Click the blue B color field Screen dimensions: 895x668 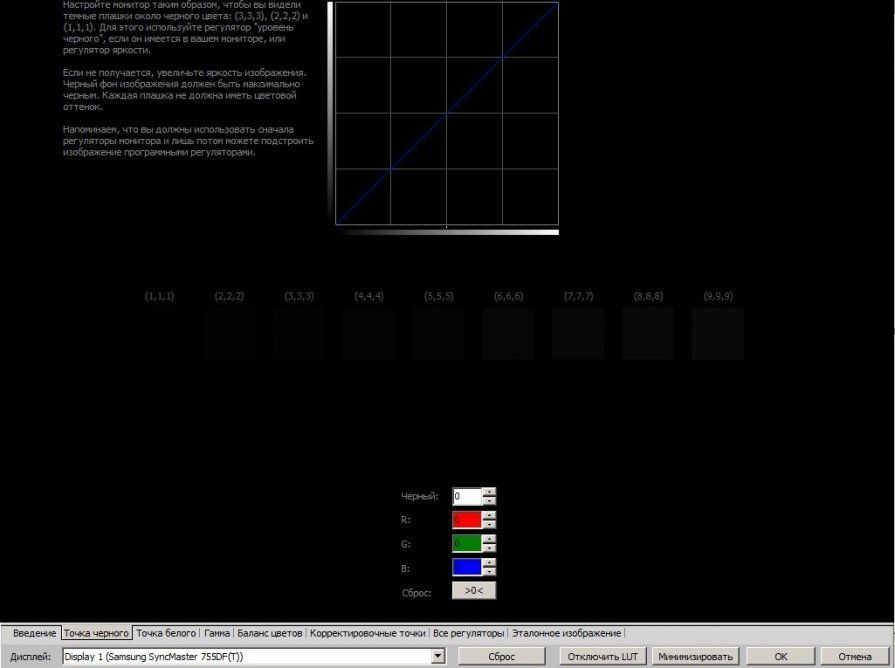467,568
